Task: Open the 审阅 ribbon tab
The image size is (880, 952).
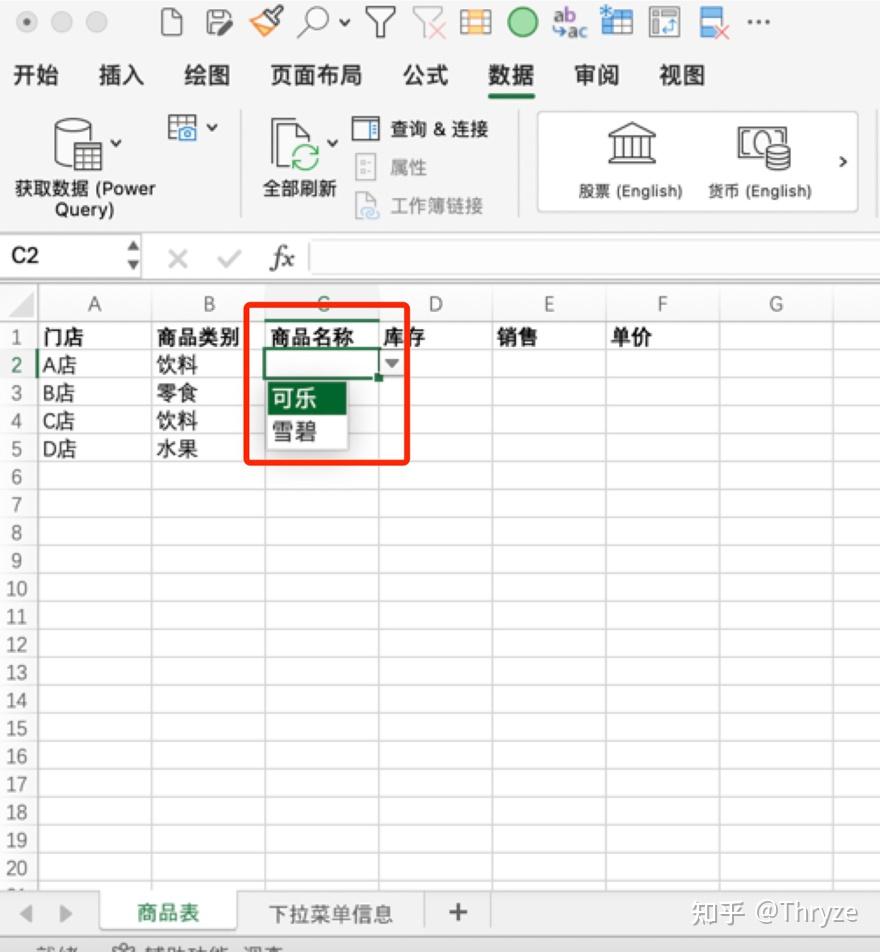Action: point(596,75)
